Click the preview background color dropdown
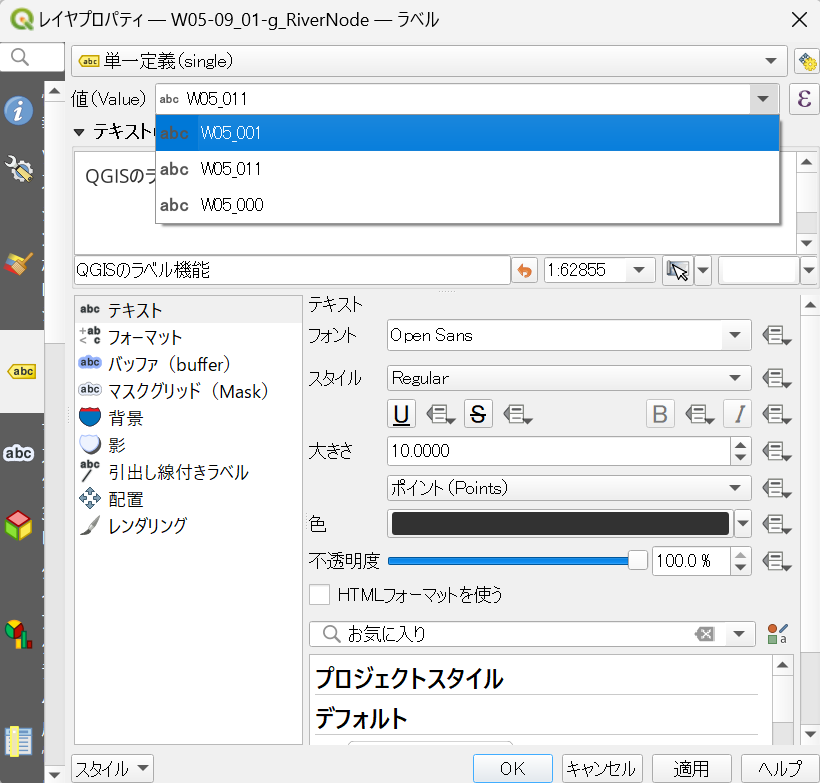The image size is (820, 783). coord(808,270)
